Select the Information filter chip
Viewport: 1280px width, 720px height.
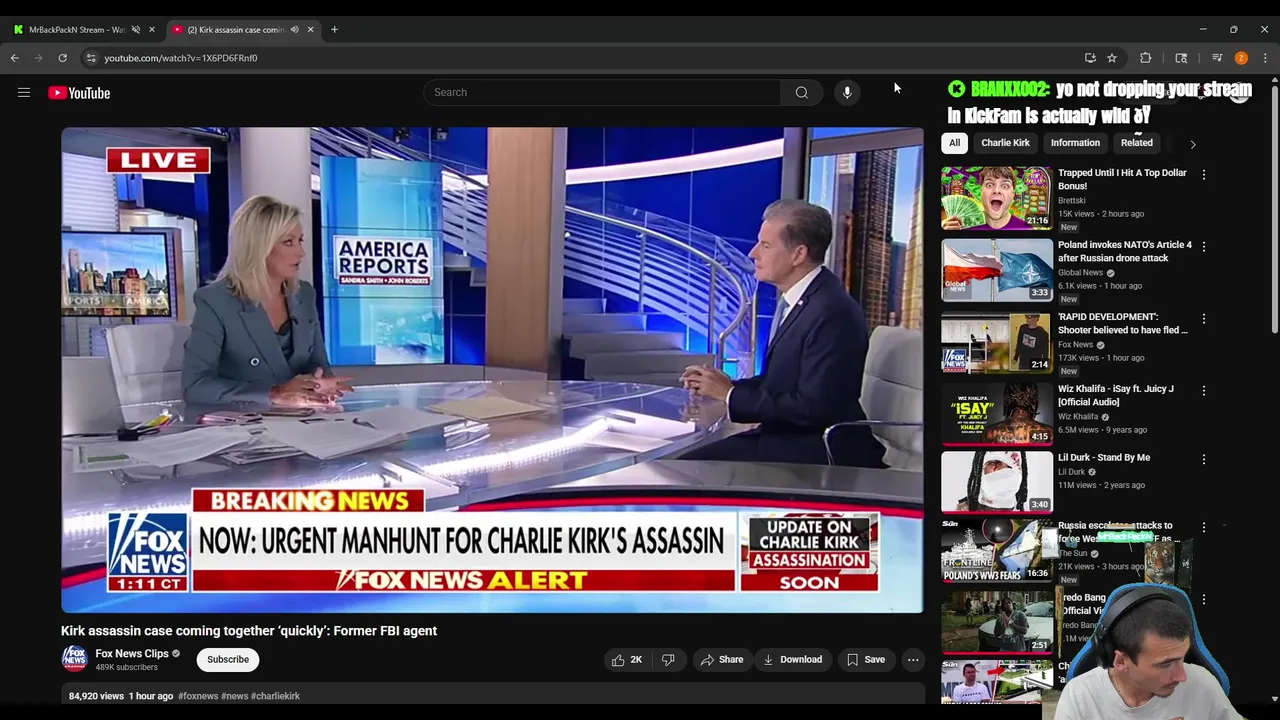click(1075, 143)
